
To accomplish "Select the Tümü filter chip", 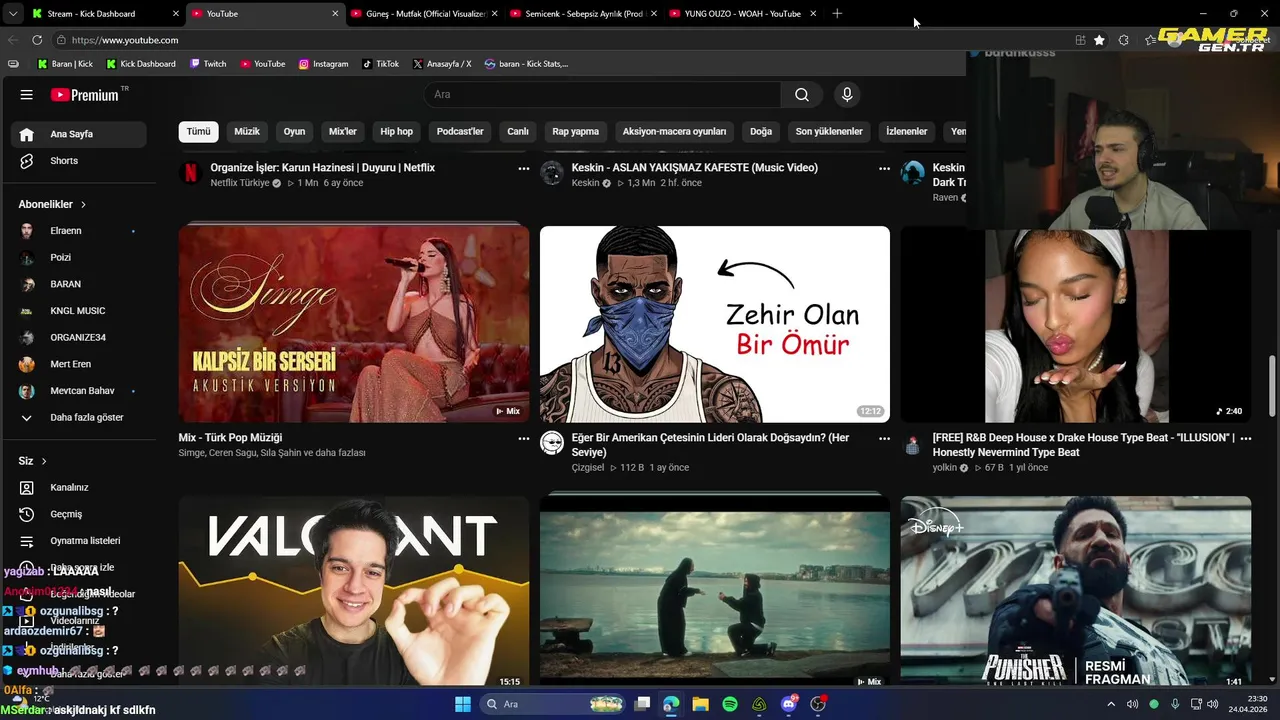I will tap(199, 132).
